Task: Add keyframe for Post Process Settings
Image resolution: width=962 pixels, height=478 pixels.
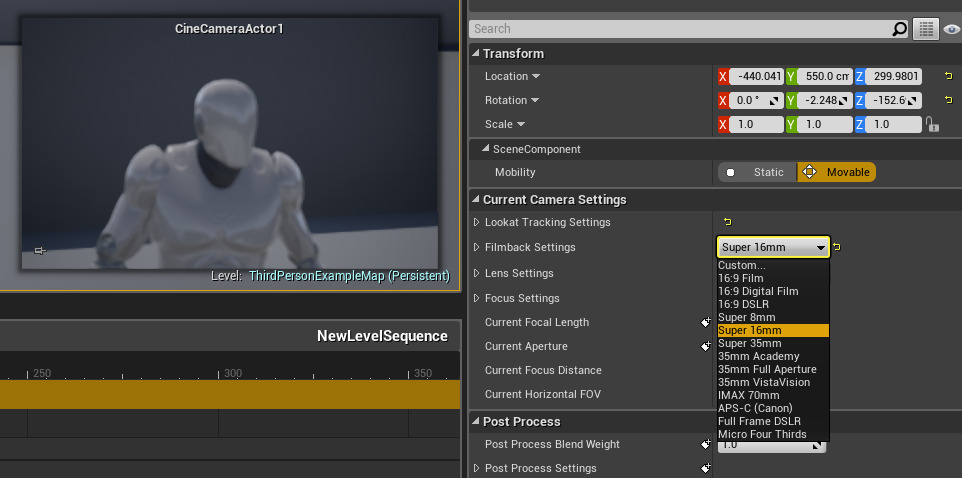Action: [706, 468]
